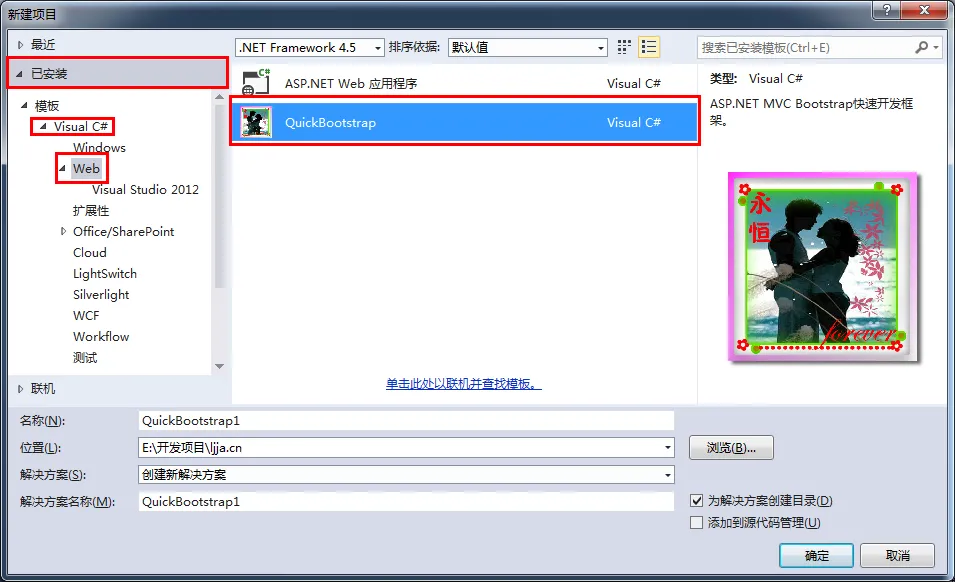Switch to small icons view

point(624,47)
